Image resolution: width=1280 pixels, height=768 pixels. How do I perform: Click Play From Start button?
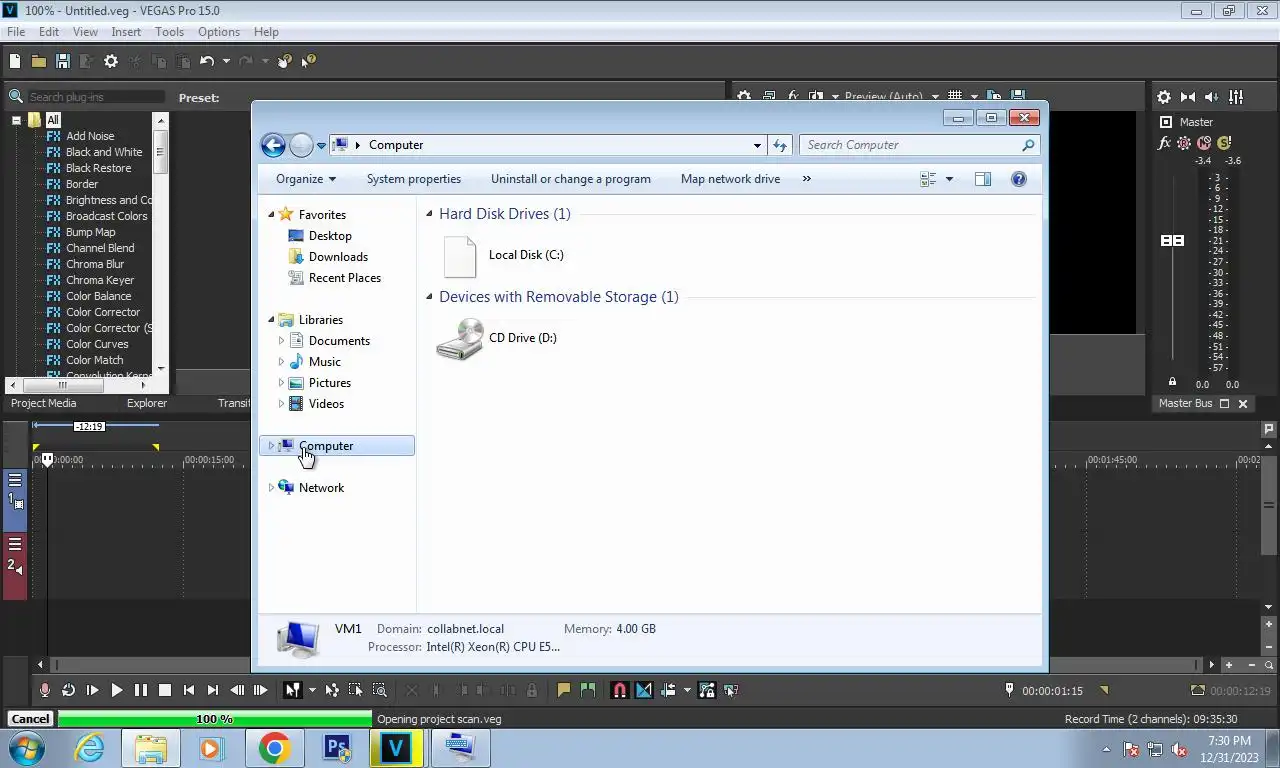pos(92,690)
